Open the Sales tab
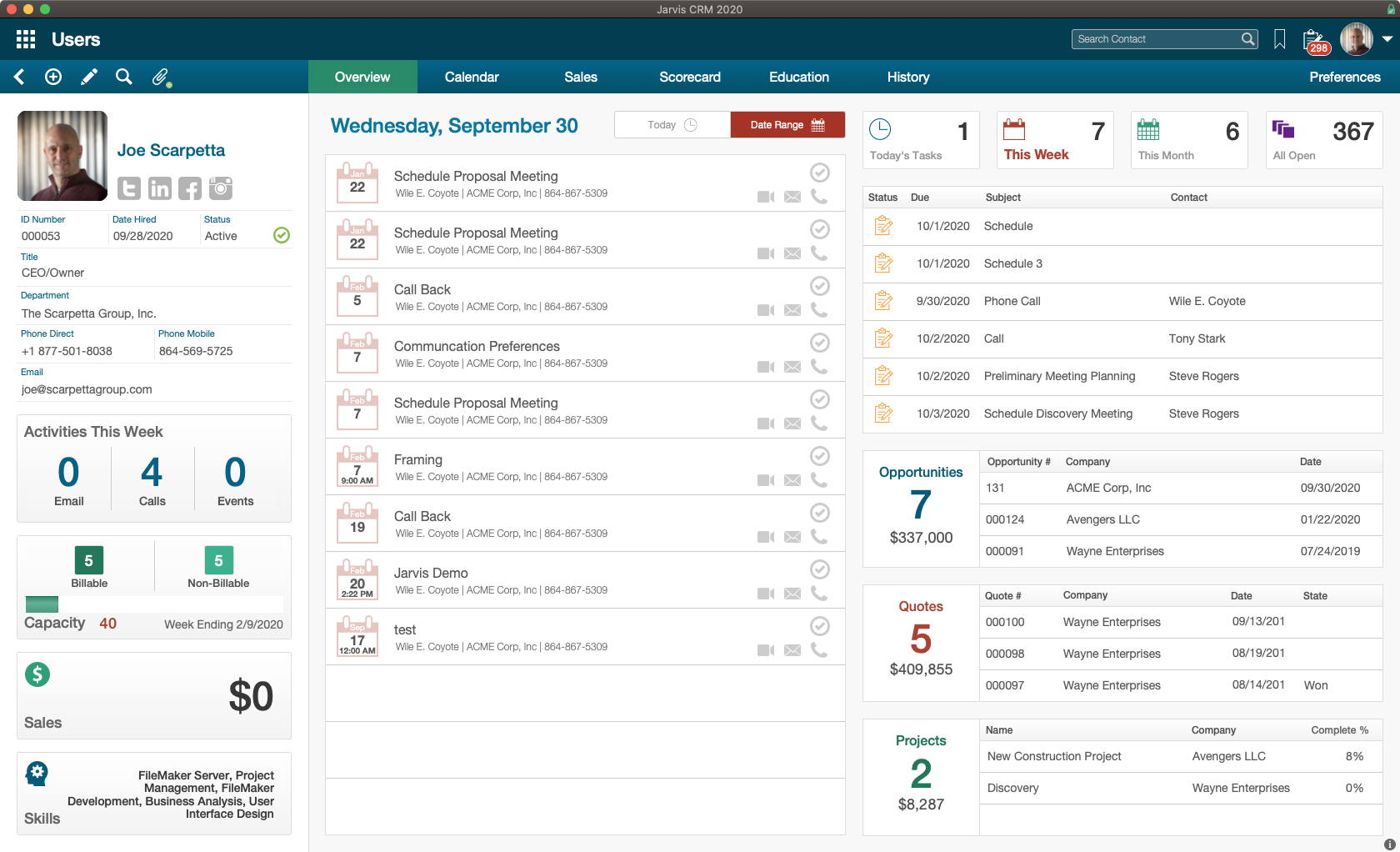 pos(581,77)
